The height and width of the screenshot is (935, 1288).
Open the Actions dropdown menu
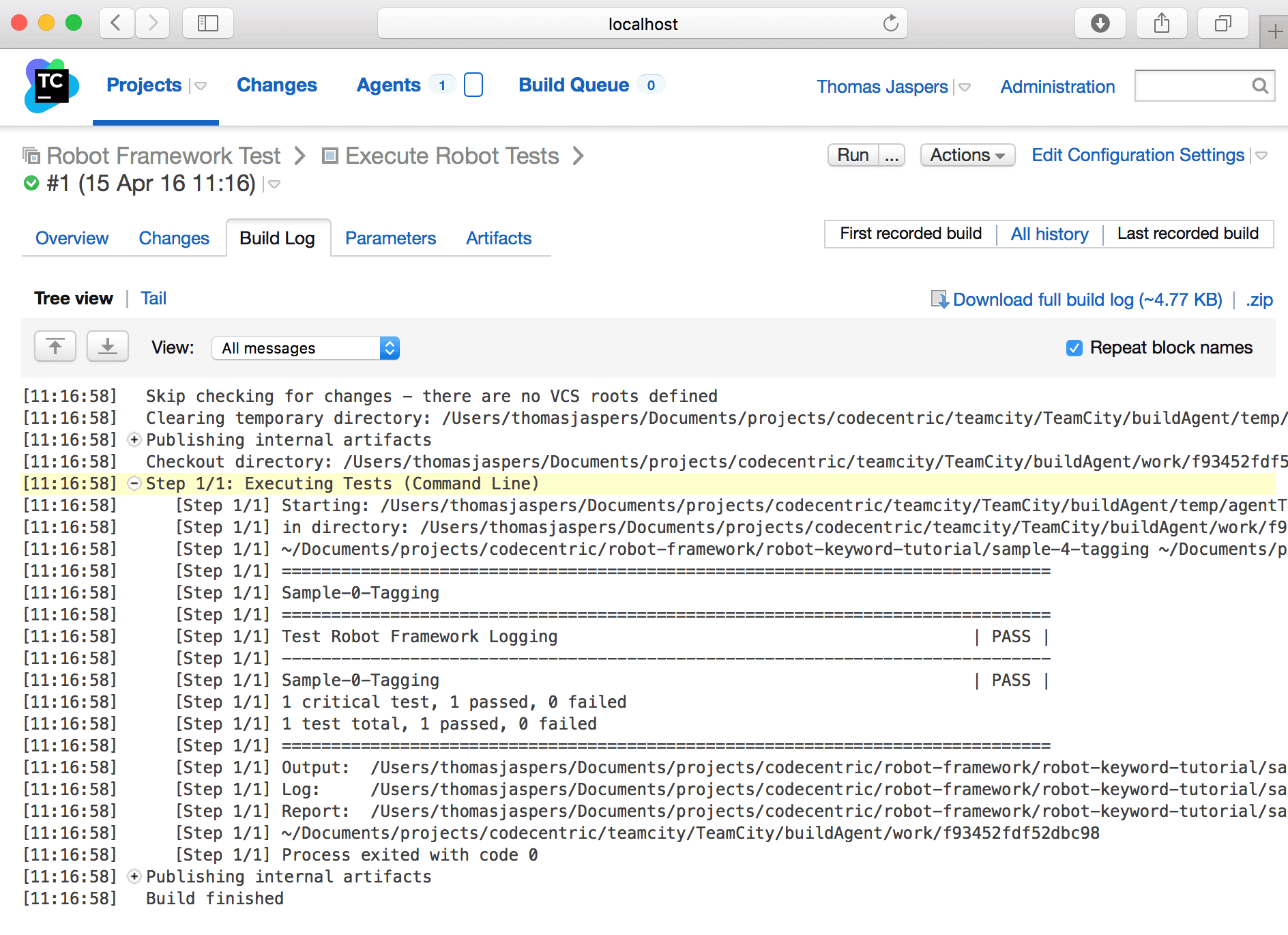pyautogui.click(x=967, y=156)
